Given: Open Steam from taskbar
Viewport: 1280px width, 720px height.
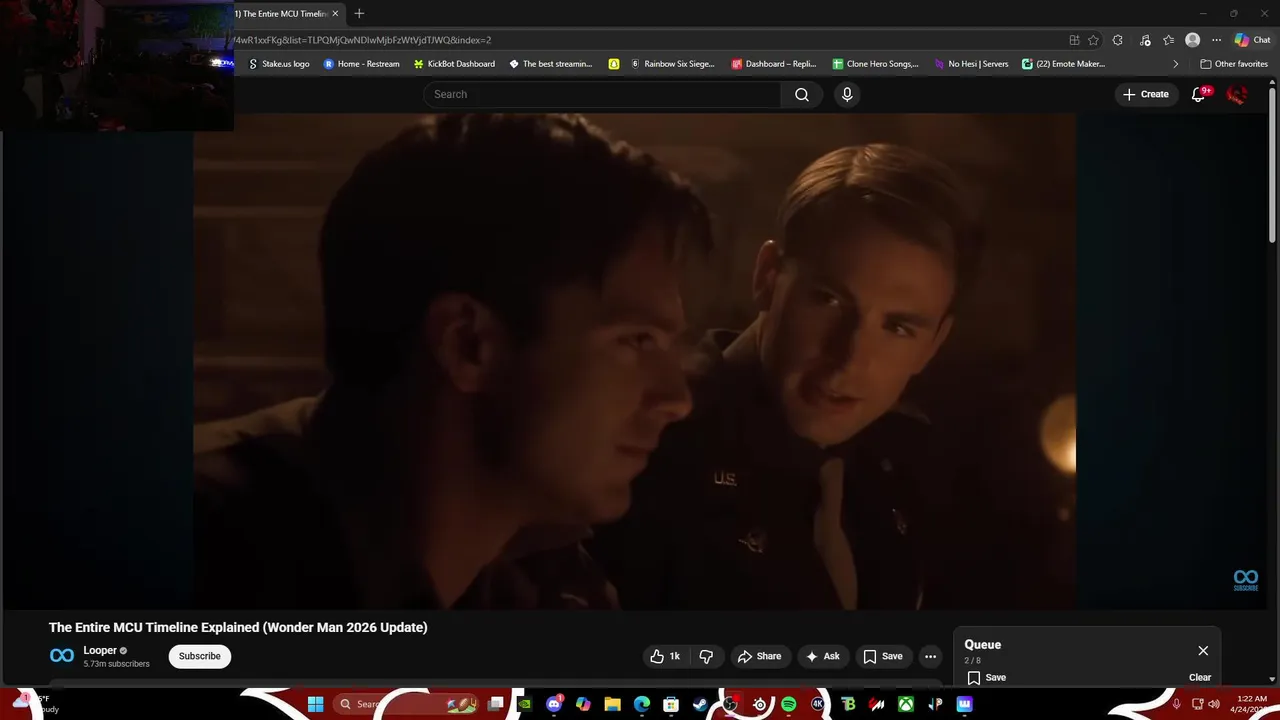Looking at the screenshot, I should (x=700, y=704).
